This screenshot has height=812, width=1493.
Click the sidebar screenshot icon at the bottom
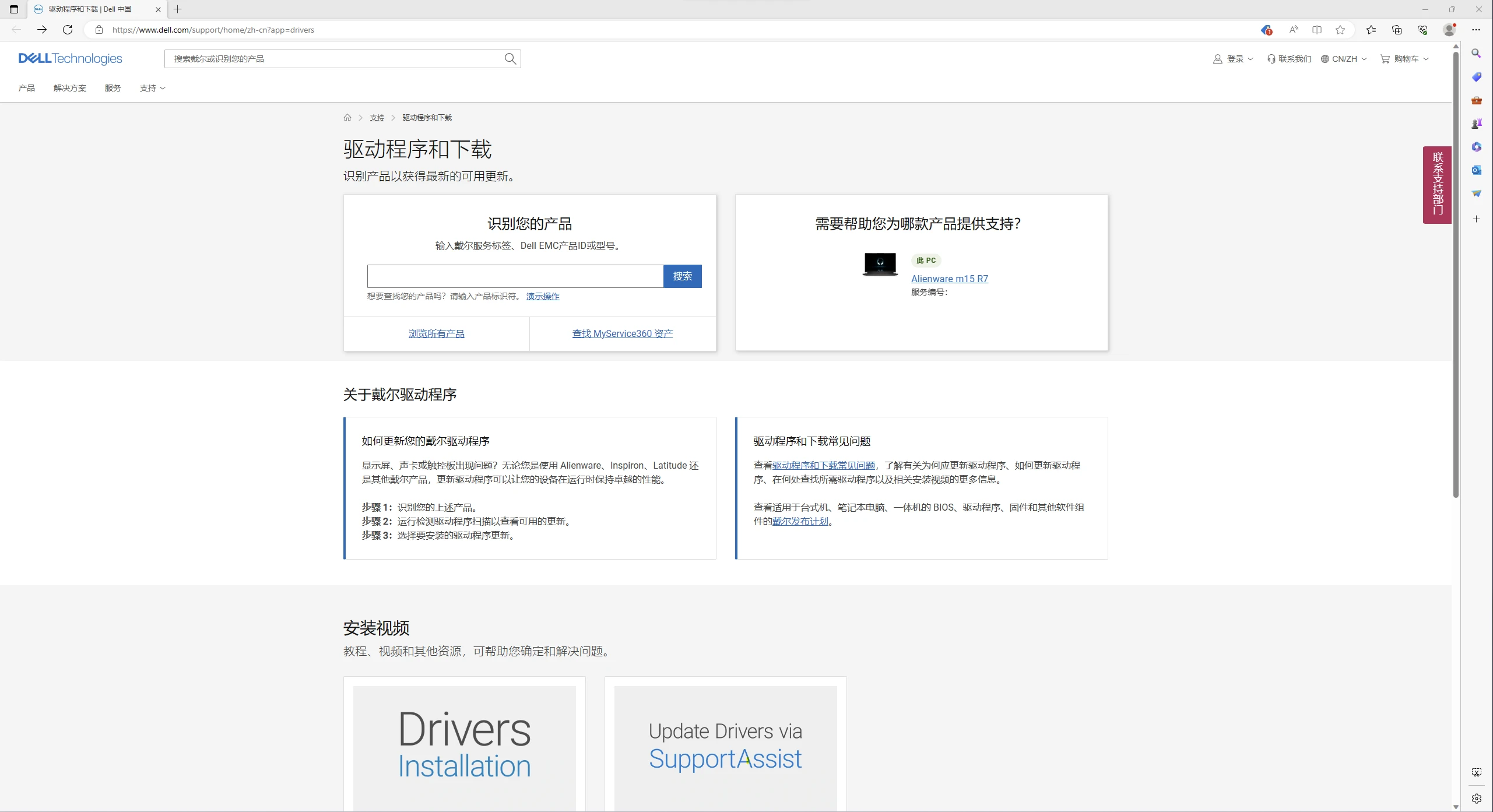tap(1476, 772)
